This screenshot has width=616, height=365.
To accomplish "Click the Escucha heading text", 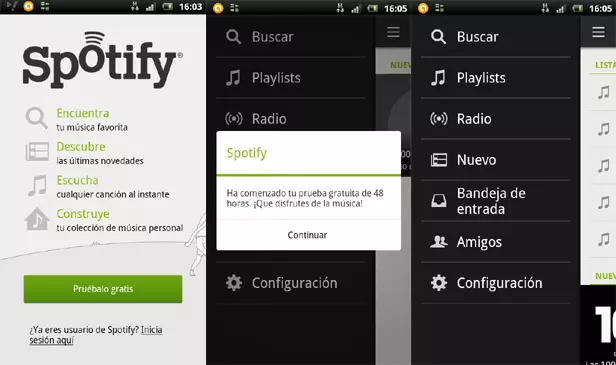I will coord(77,180).
